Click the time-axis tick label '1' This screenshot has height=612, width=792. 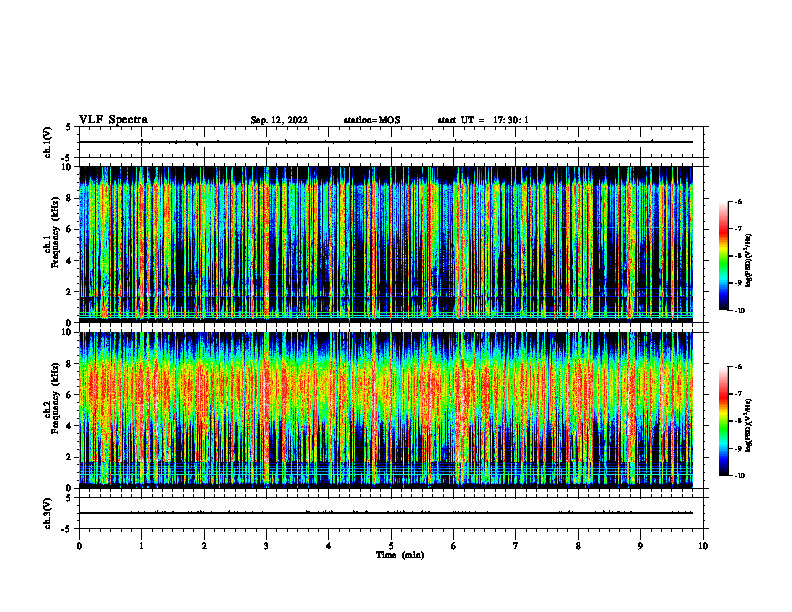[141, 546]
